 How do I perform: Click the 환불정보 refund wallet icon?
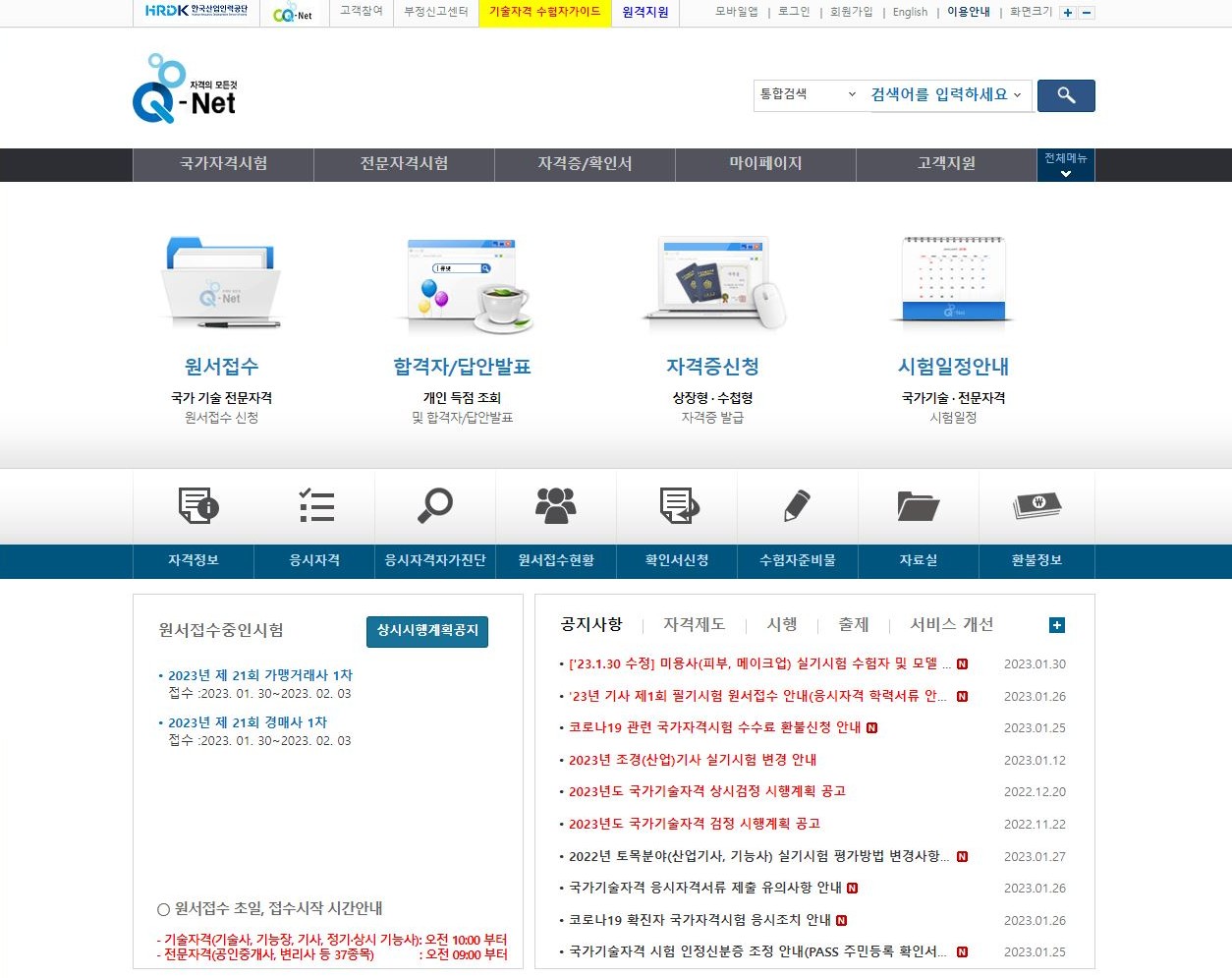pos(1036,506)
